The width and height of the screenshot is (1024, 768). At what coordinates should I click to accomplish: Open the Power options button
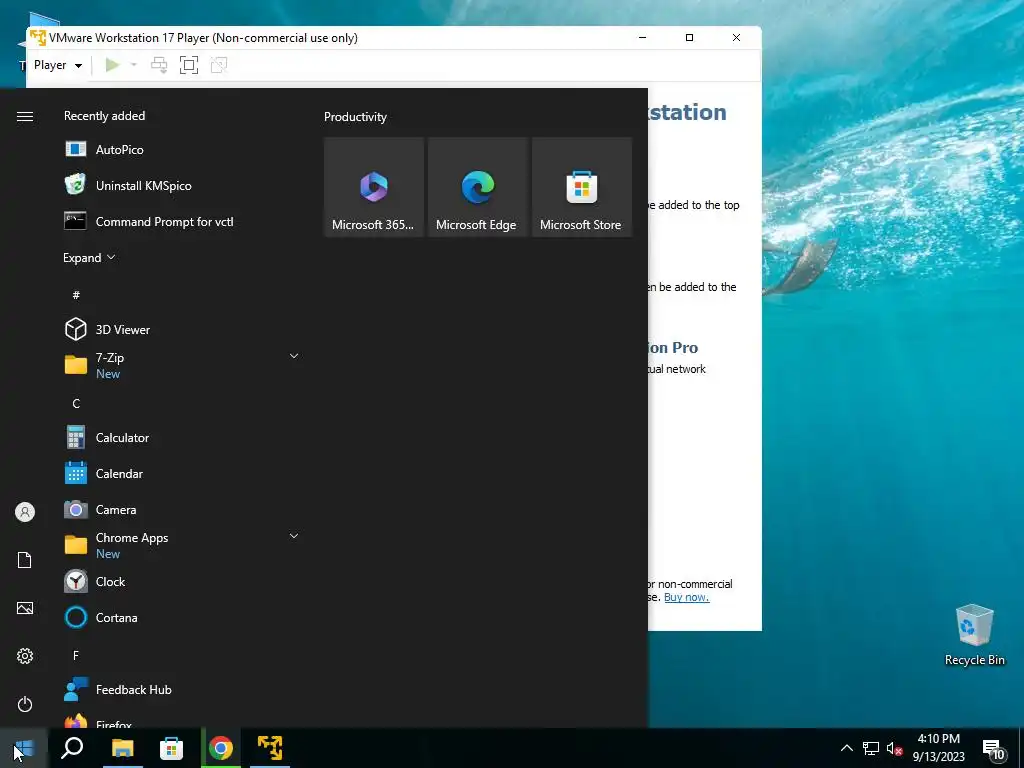coord(25,704)
